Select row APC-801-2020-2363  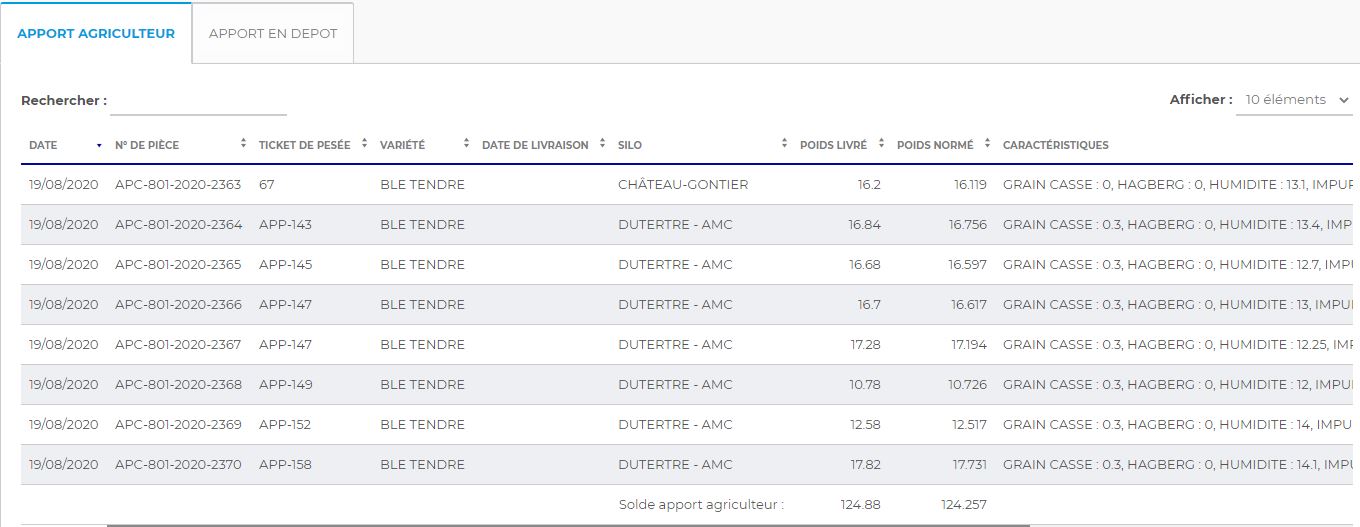pyautogui.click(x=178, y=185)
